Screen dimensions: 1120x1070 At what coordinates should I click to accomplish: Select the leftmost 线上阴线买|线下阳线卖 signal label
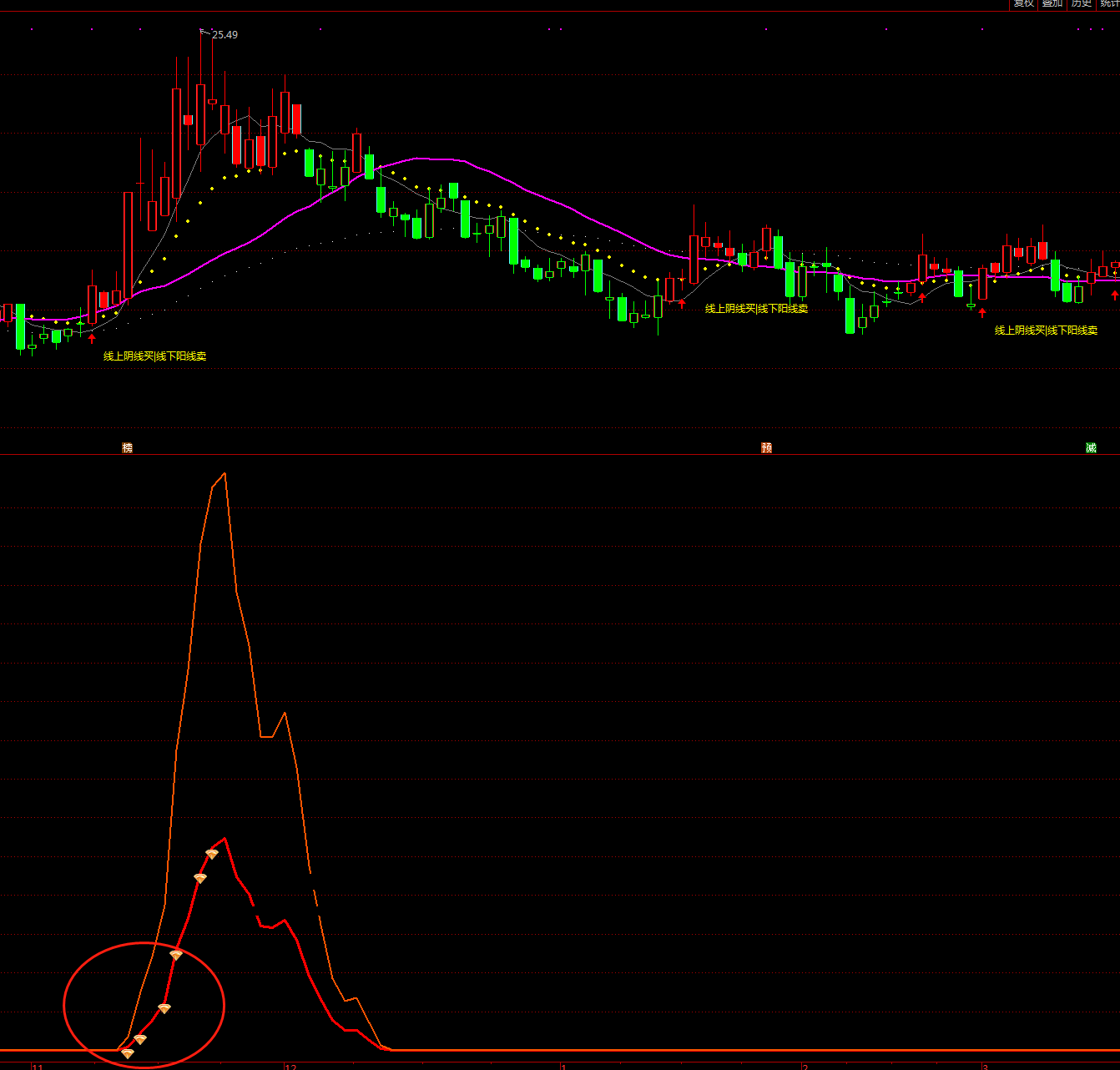tap(154, 356)
